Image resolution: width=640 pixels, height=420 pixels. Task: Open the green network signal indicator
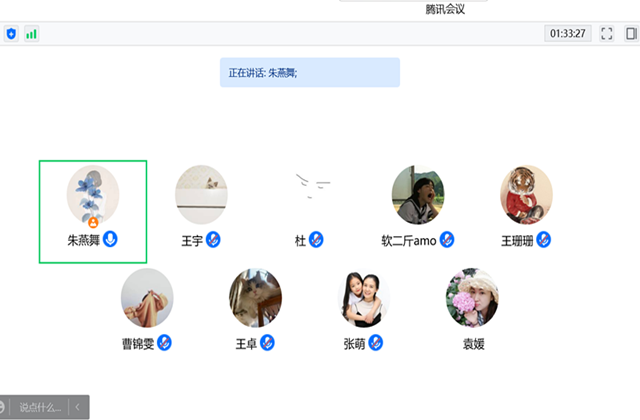(x=31, y=33)
